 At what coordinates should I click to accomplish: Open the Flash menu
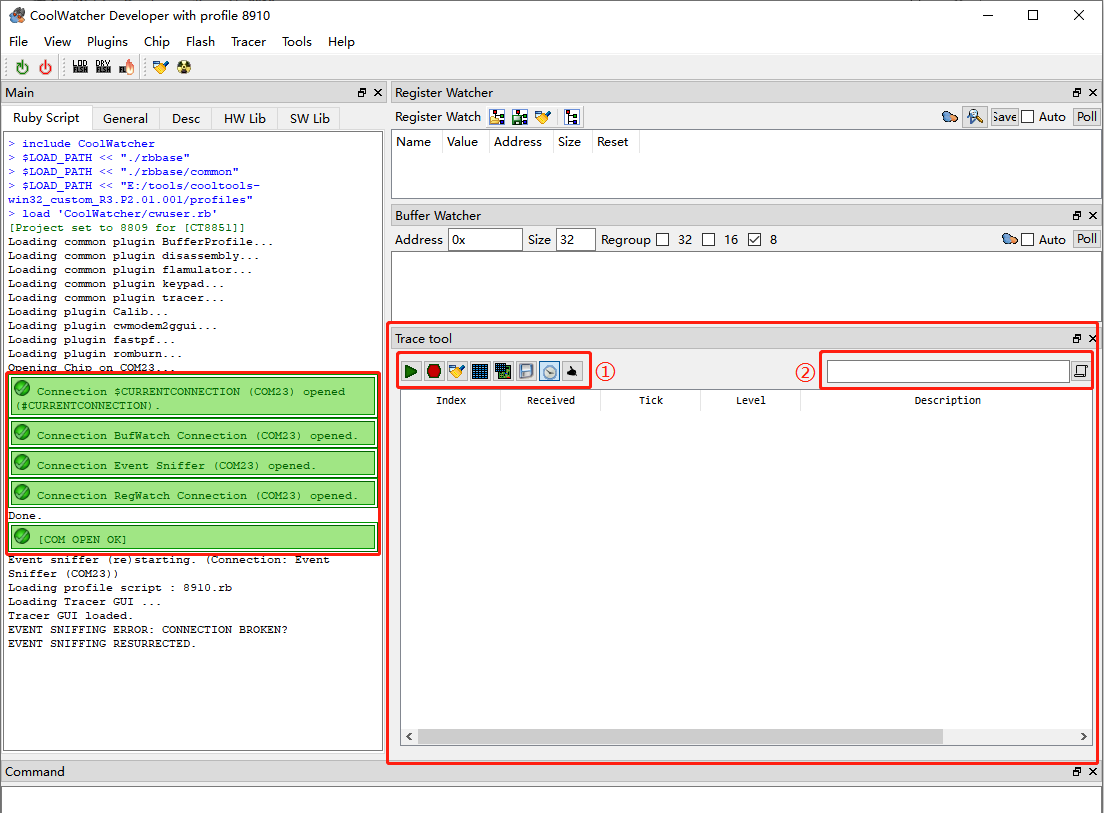point(200,42)
